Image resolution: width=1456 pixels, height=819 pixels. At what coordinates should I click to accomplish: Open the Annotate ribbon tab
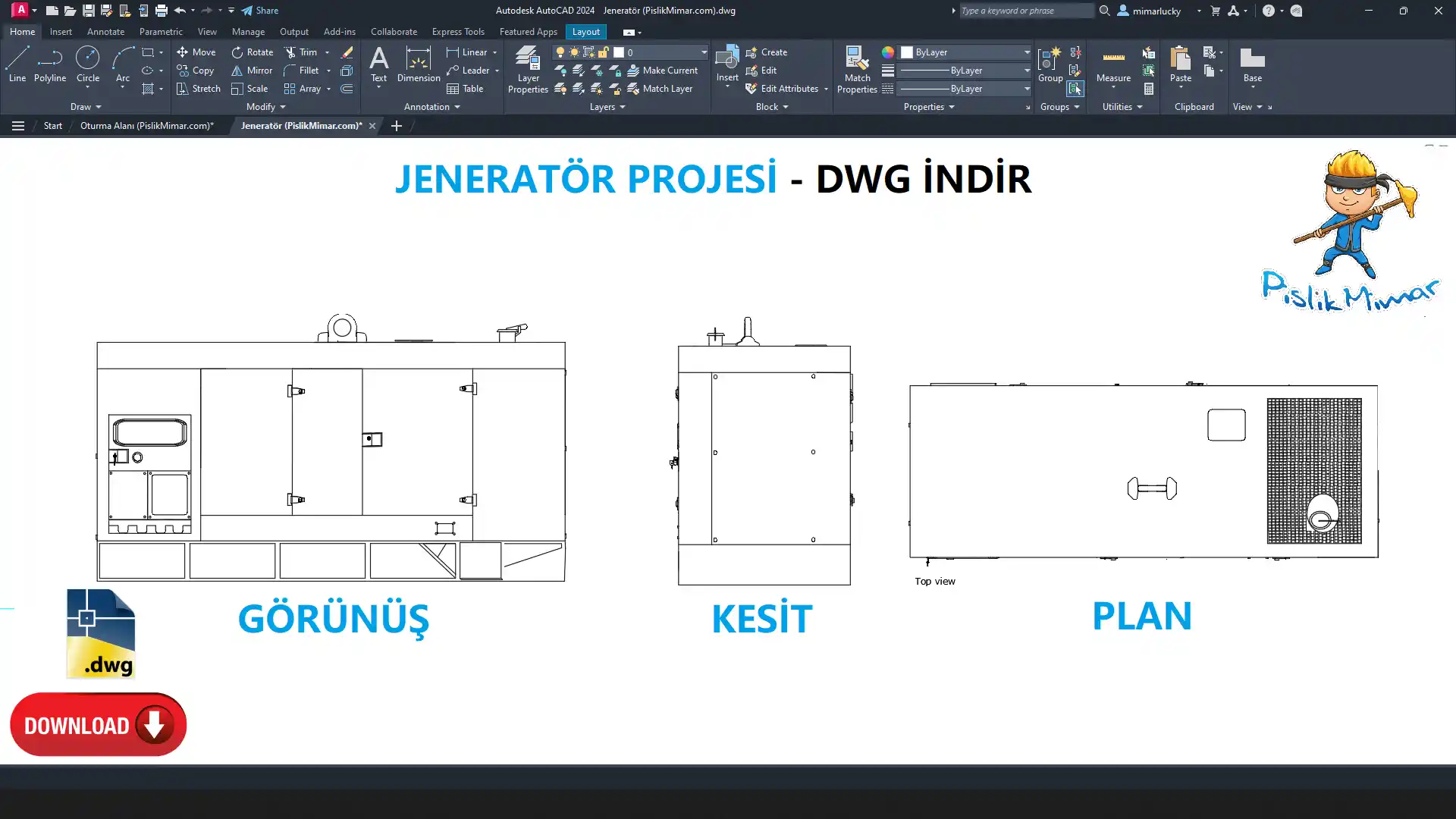(x=105, y=32)
